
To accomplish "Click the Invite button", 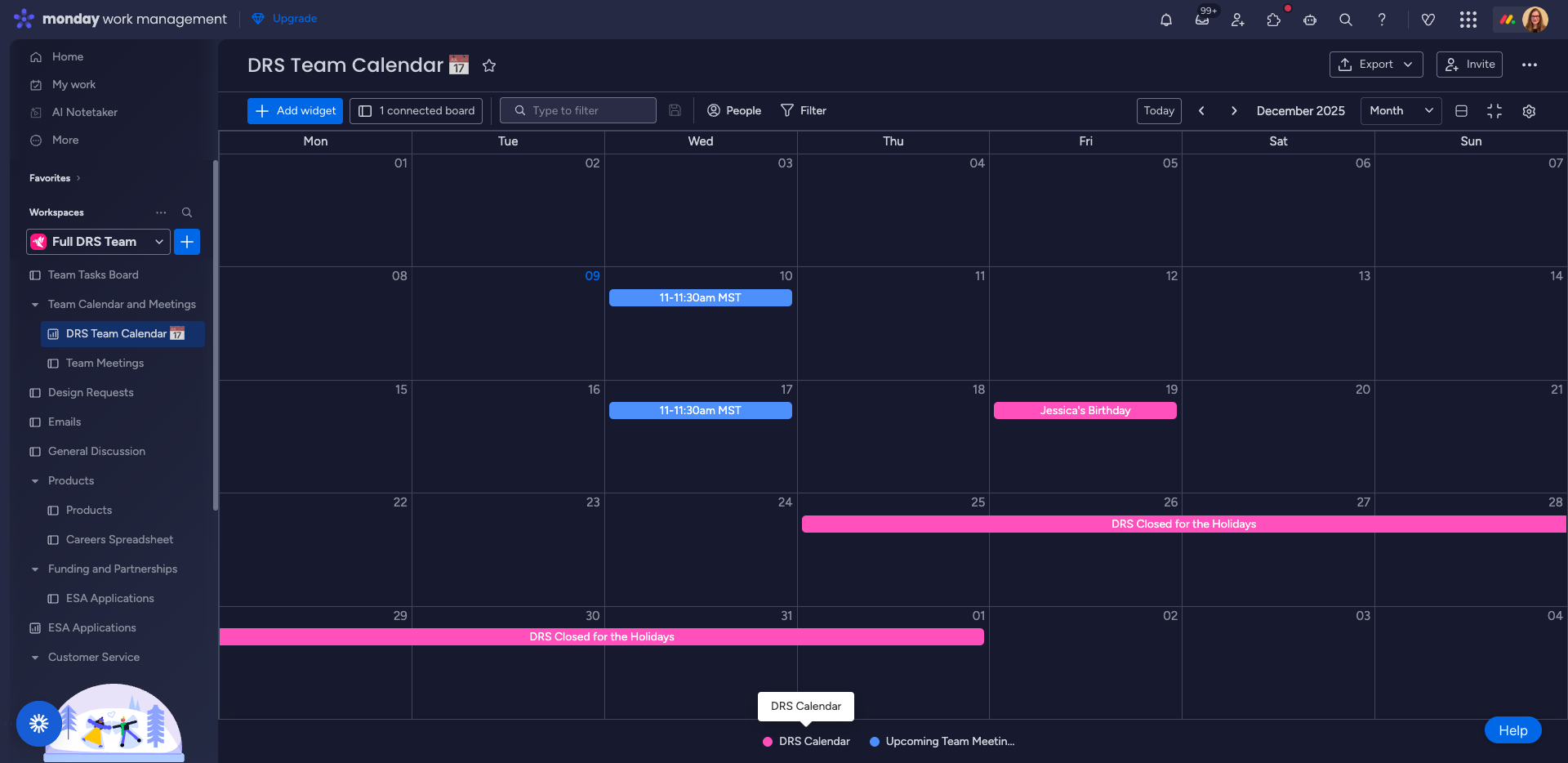I will pyautogui.click(x=1469, y=64).
